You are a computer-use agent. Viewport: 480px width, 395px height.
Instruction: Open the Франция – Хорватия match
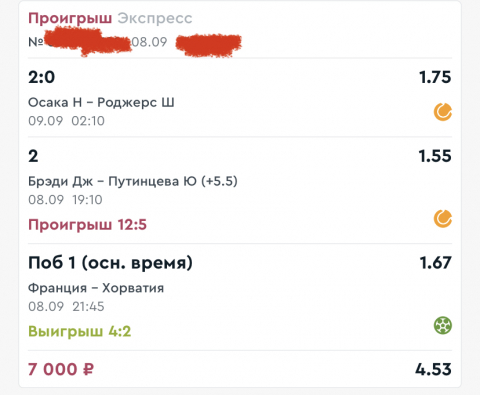pos(96,288)
